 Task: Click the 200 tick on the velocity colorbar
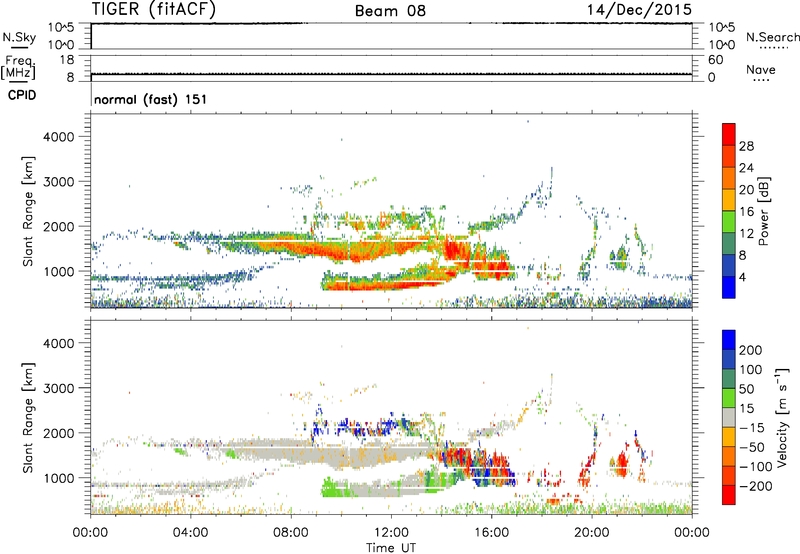coord(751,350)
